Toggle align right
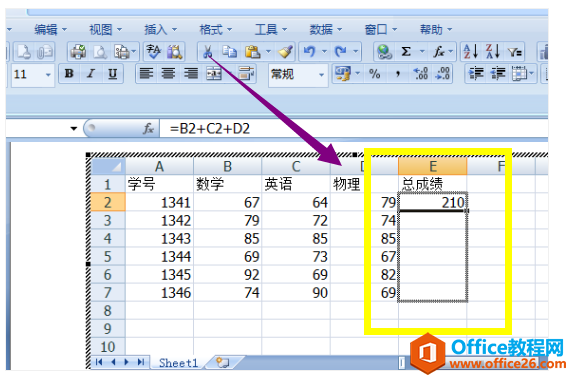 click(190, 74)
